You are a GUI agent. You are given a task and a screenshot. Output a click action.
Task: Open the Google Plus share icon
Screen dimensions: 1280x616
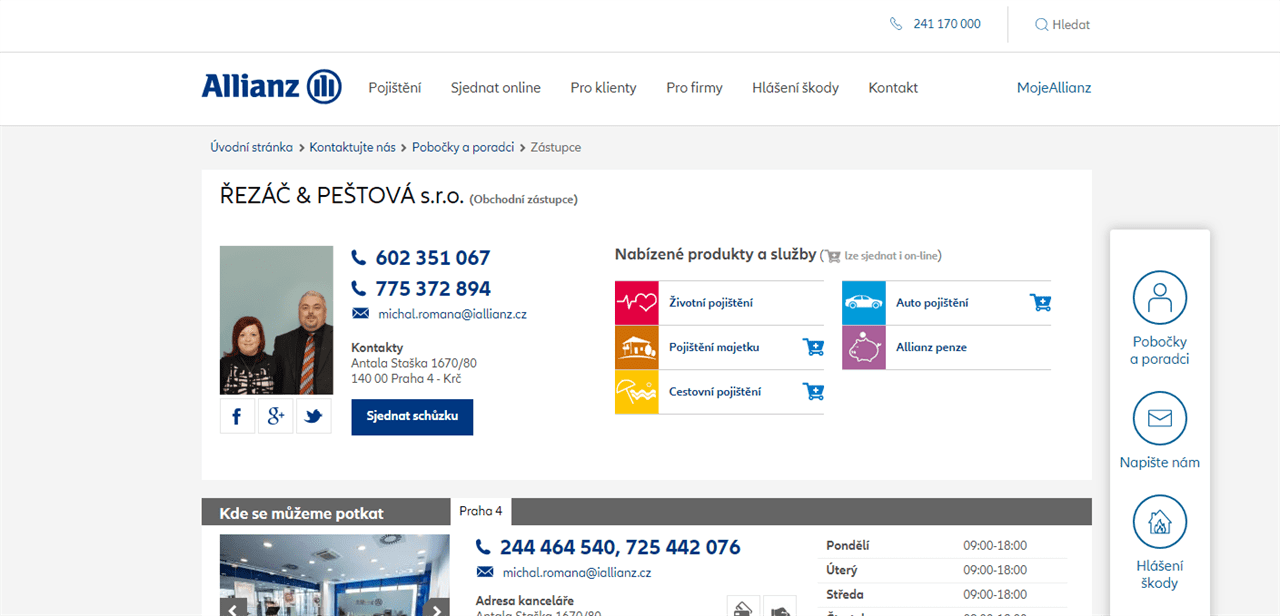coord(275,416)
